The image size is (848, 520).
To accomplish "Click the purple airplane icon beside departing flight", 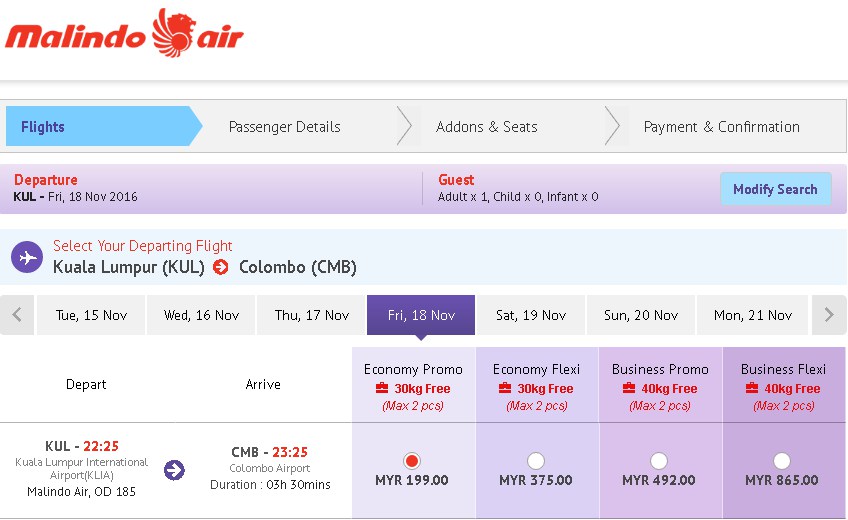I will click(x=27, y=257).
